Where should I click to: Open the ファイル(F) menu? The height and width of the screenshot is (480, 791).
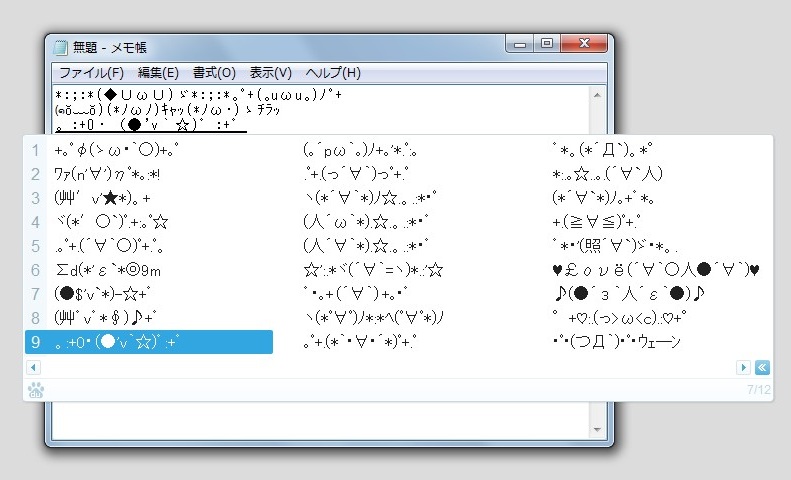click(x=91, y=73)
